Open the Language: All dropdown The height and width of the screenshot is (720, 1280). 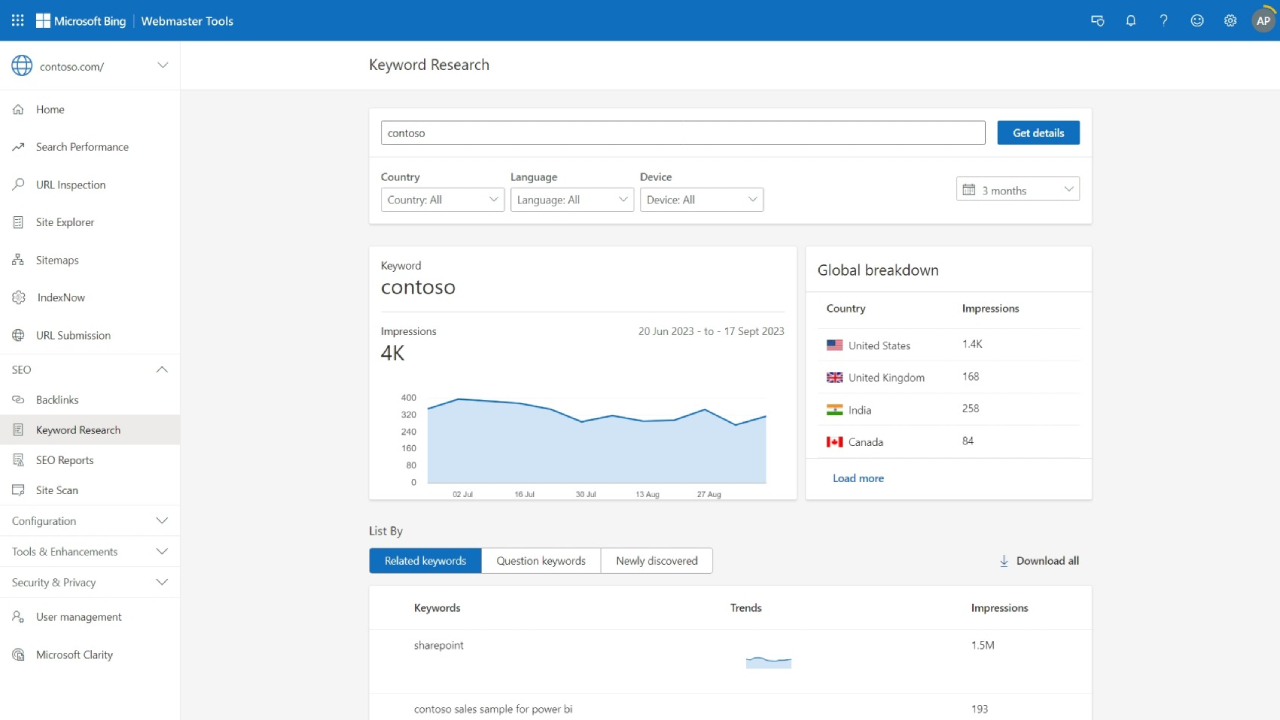[572, 200]
